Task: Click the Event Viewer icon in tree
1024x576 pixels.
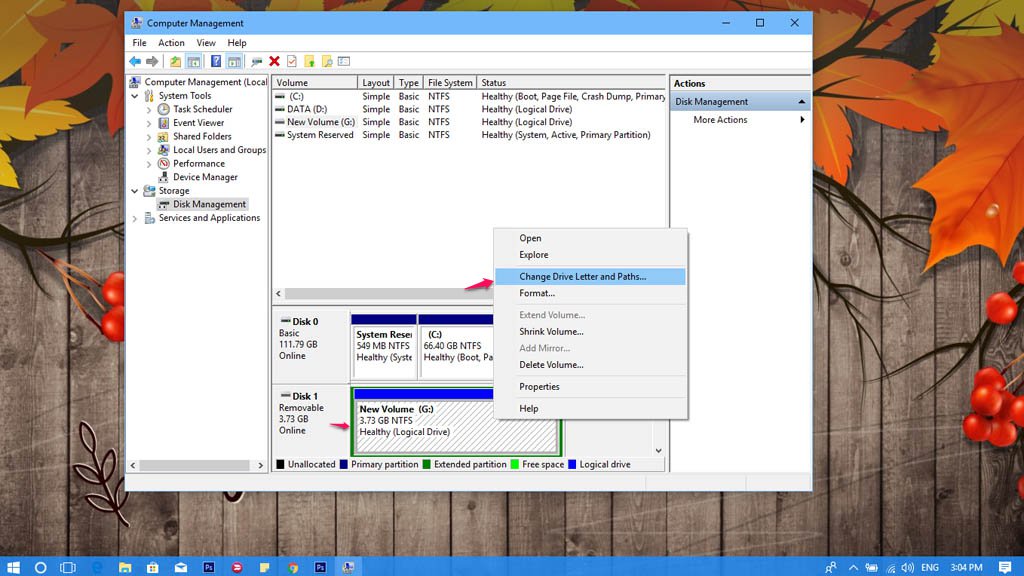Action: tap(163, 123)
